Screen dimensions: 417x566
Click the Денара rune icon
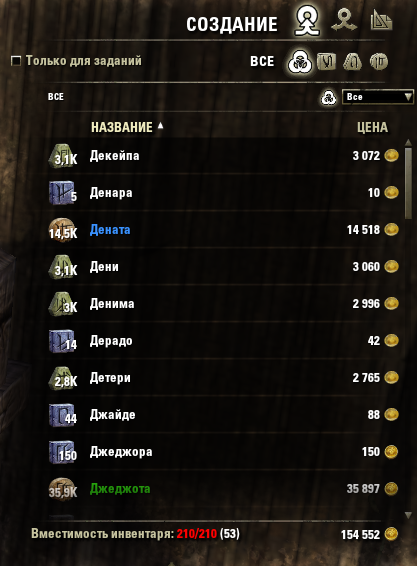point(62,193)
